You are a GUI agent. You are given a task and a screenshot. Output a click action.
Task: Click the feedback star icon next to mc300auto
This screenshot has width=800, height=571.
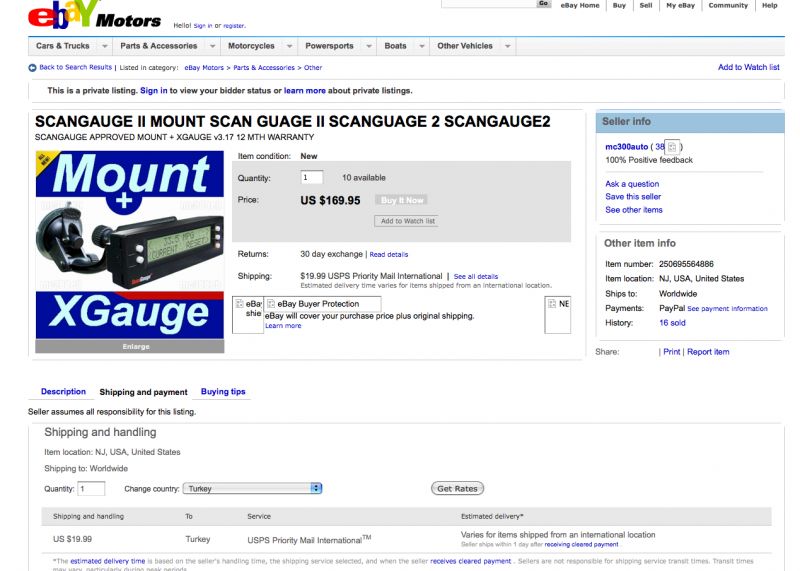pyautogui.click(x=673, y=147)
